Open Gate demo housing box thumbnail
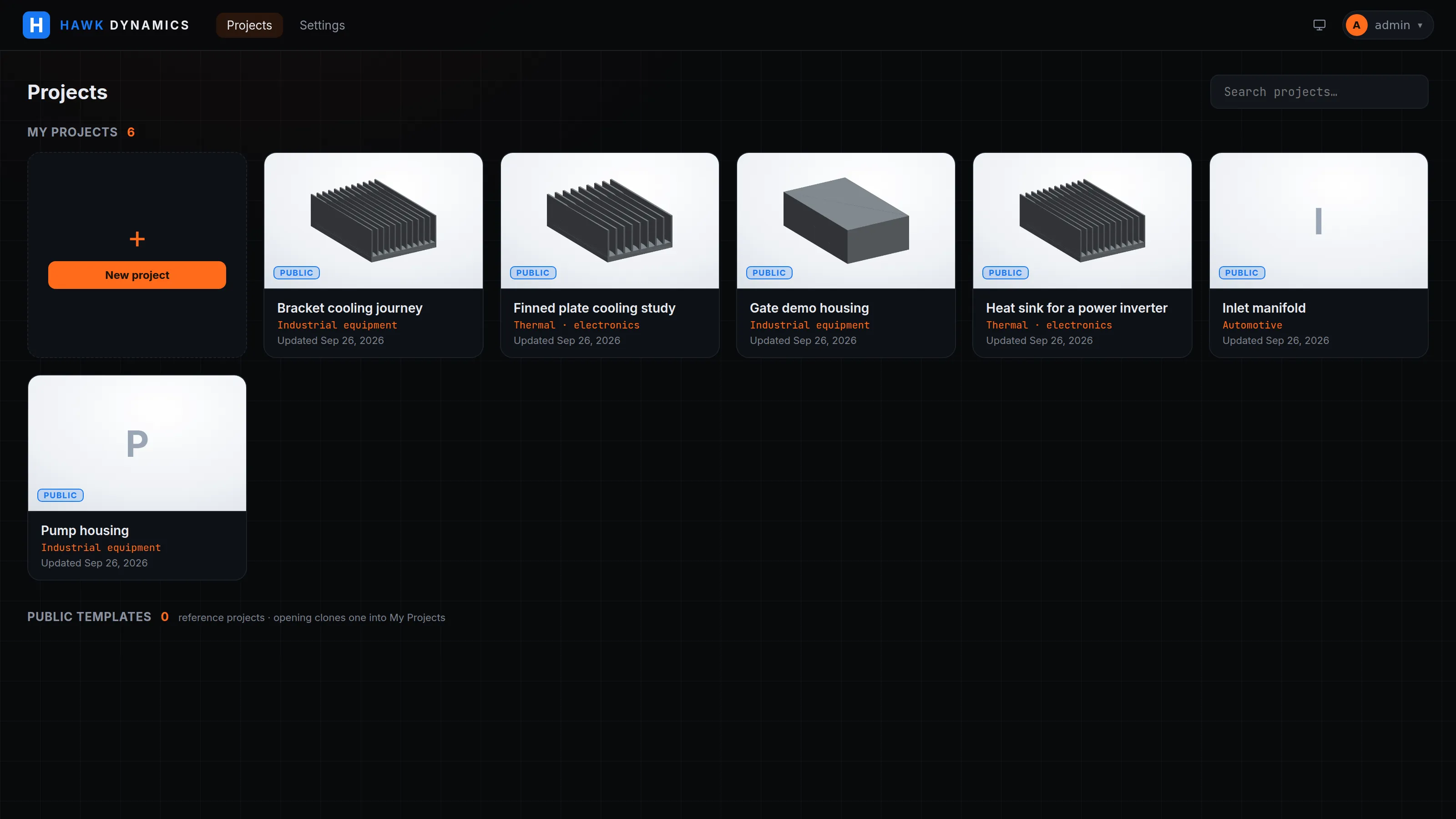 (846, 220)
